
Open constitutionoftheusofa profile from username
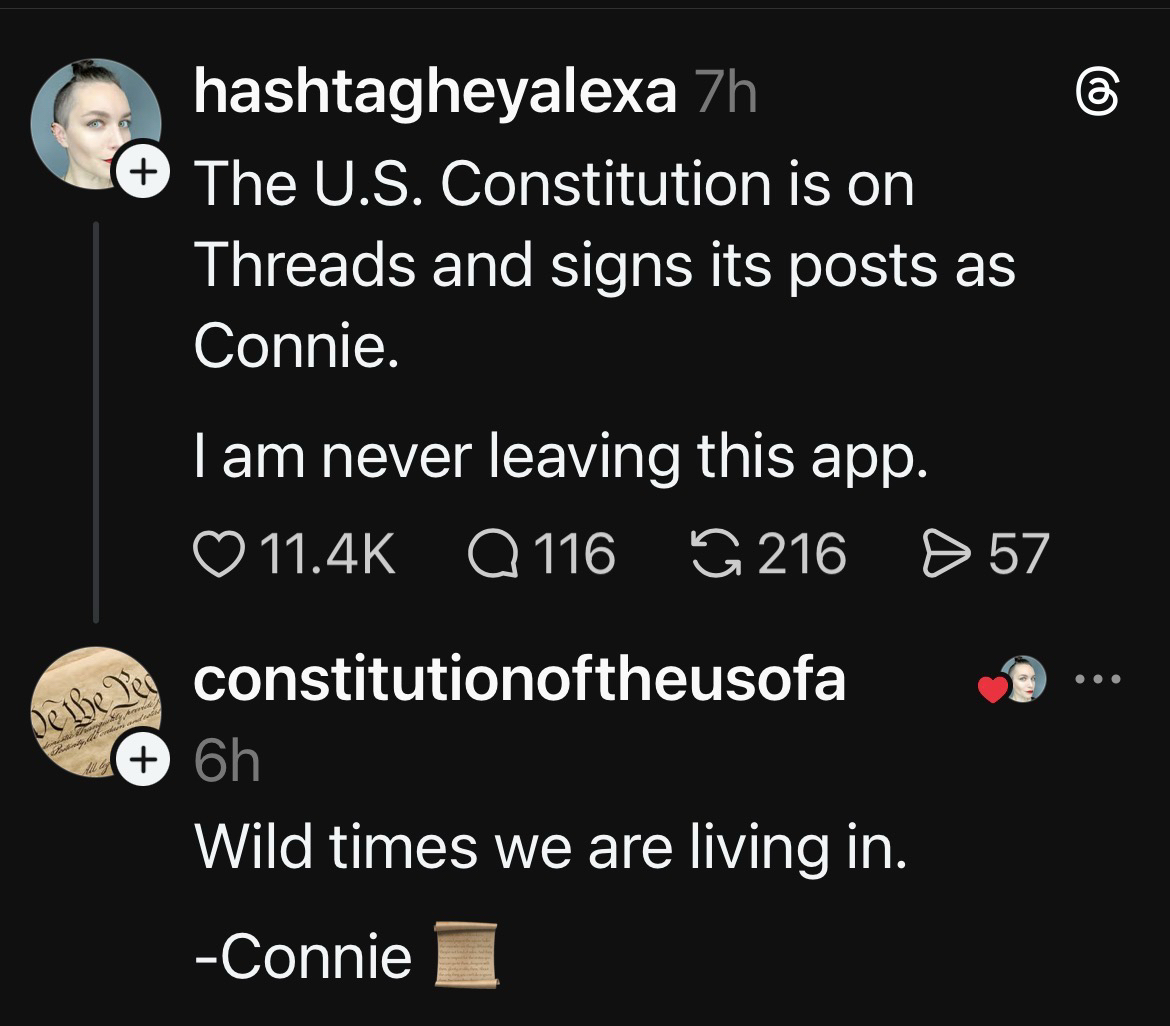point(519,680)
